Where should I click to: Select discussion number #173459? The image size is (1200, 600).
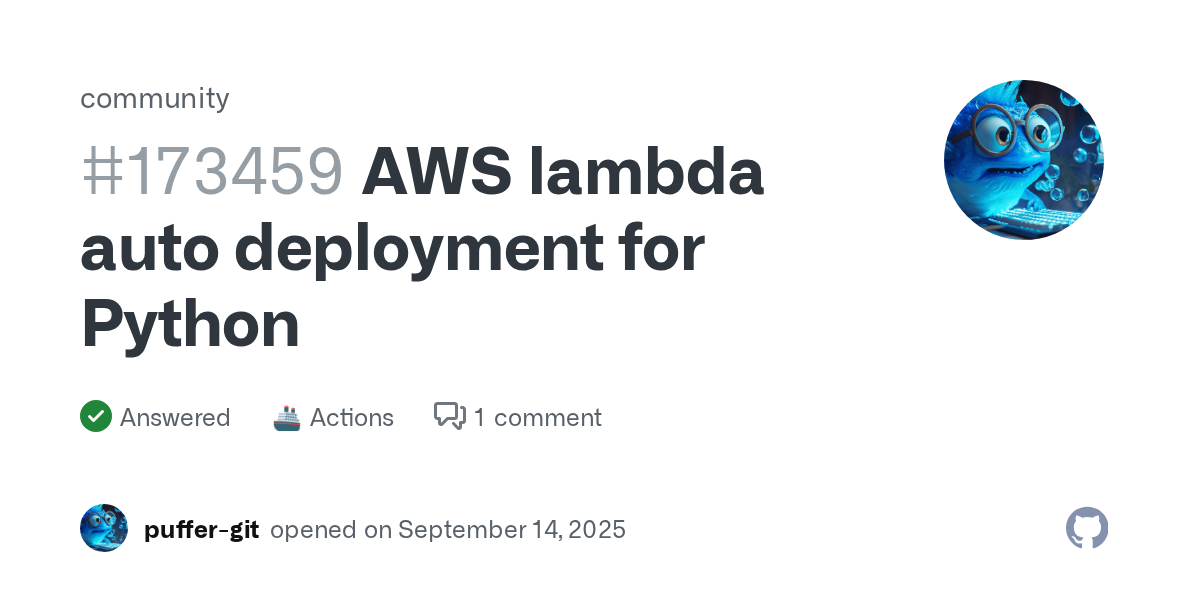212,172
